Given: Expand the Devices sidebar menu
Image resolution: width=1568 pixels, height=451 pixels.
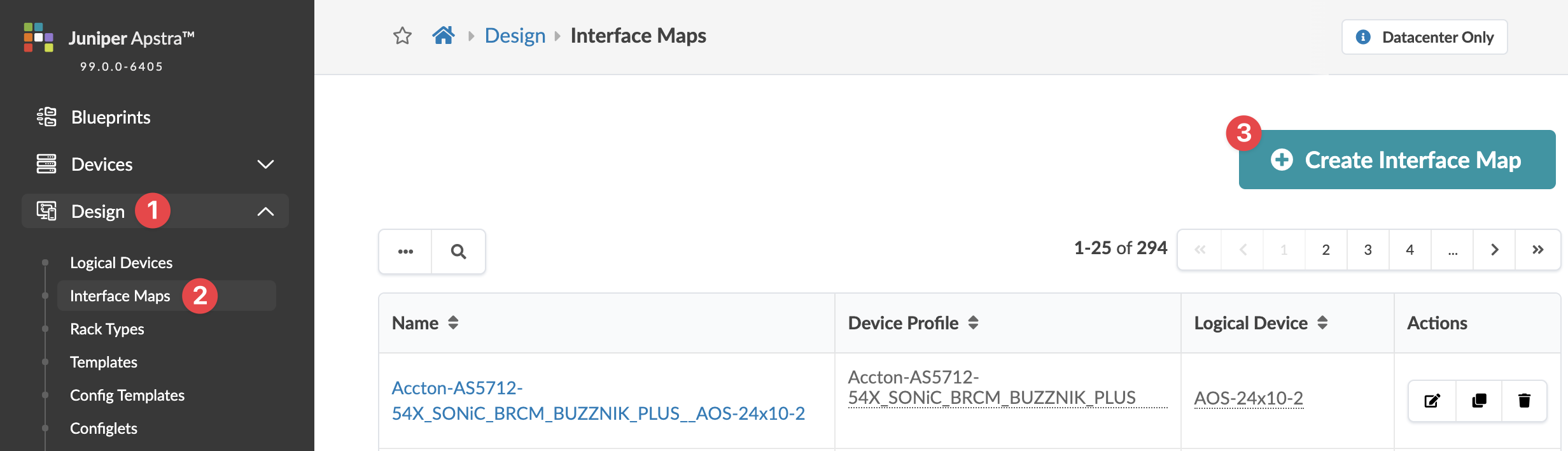Looking at the screenshot, I should (265, 164).
